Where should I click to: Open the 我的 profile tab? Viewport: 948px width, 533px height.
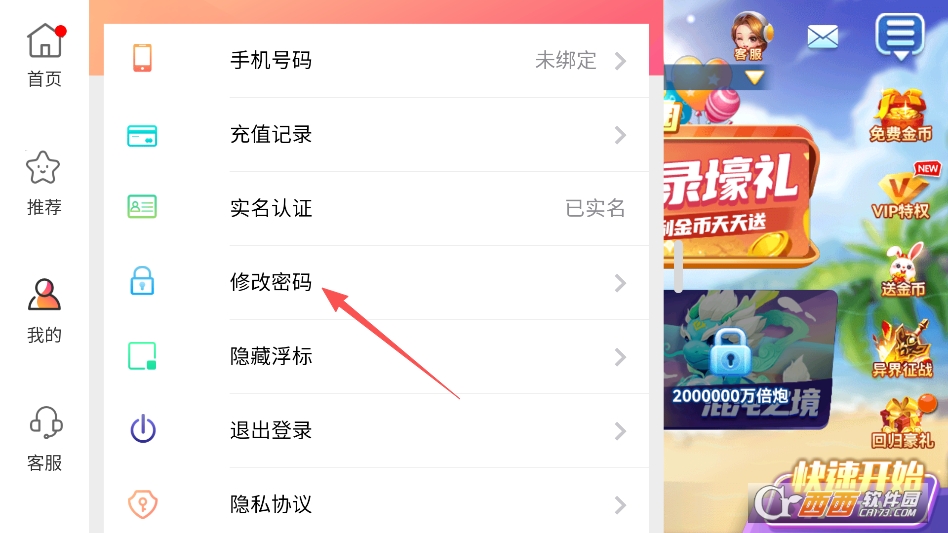point(44,311)
